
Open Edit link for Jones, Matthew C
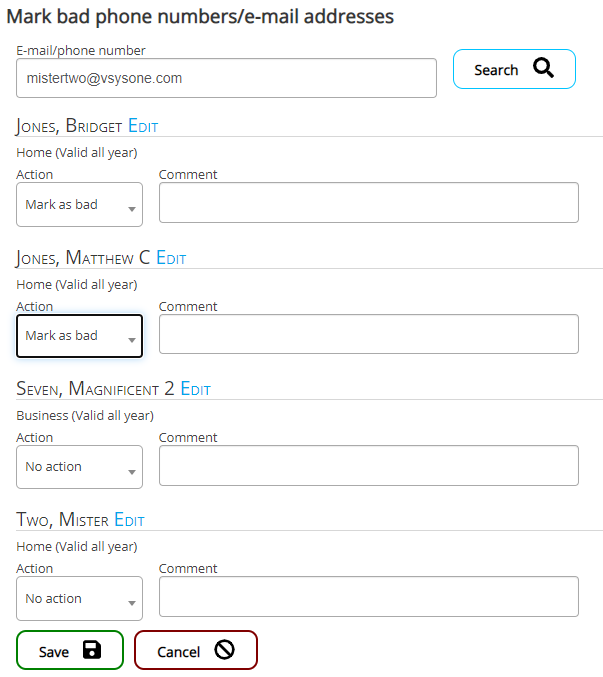click(x=171, y=258)
